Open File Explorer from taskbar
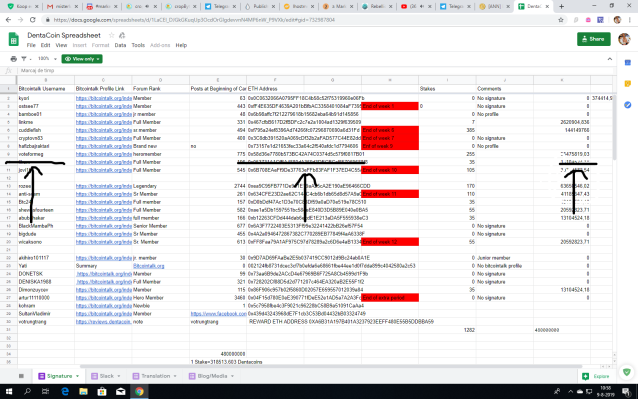 pyautogui.click(x=83, y=391)
